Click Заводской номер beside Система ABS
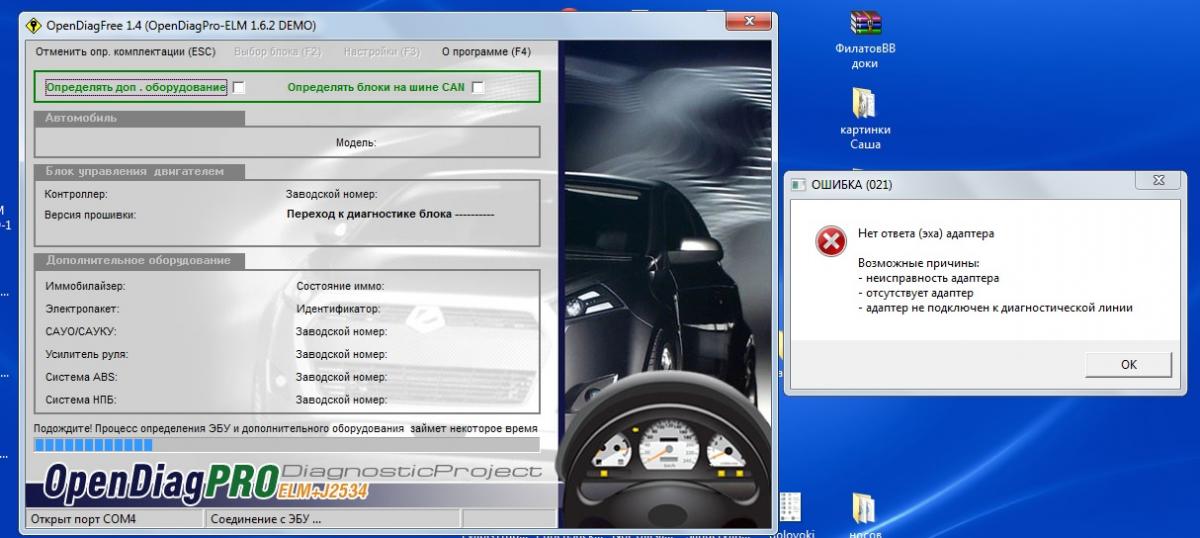This screenshot has height=538, width=1200. pos(341,377)
